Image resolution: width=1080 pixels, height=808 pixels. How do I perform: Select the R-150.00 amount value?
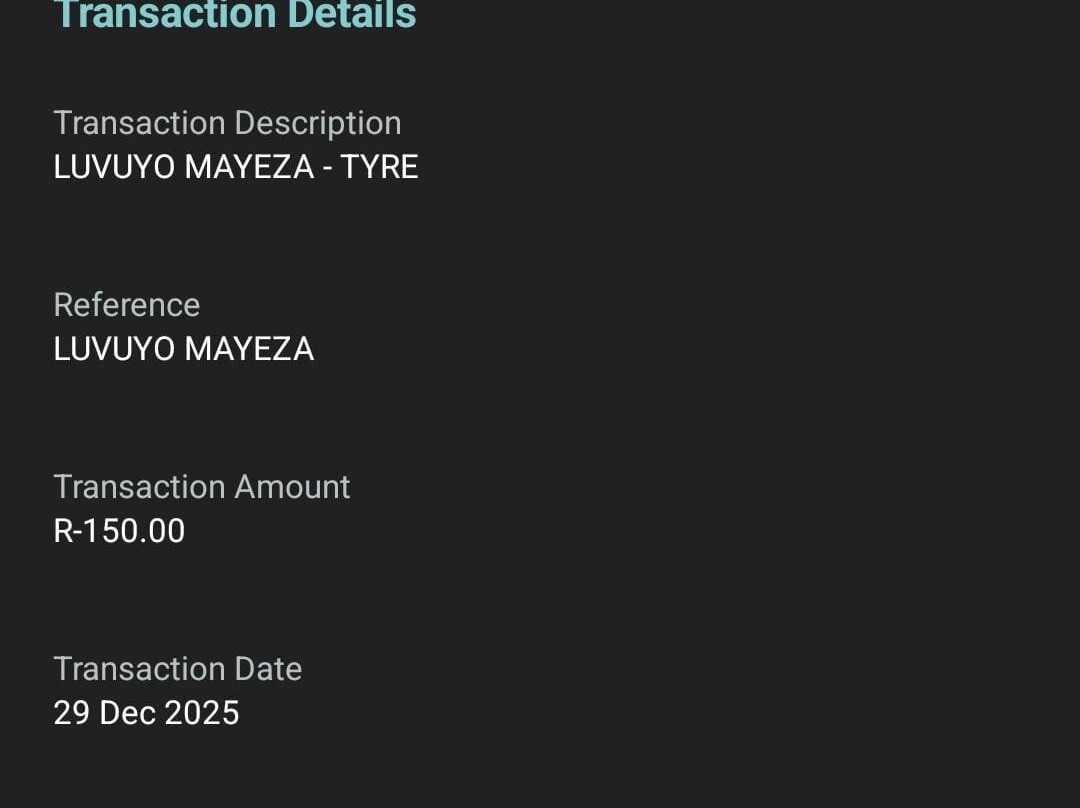(119, 531)
